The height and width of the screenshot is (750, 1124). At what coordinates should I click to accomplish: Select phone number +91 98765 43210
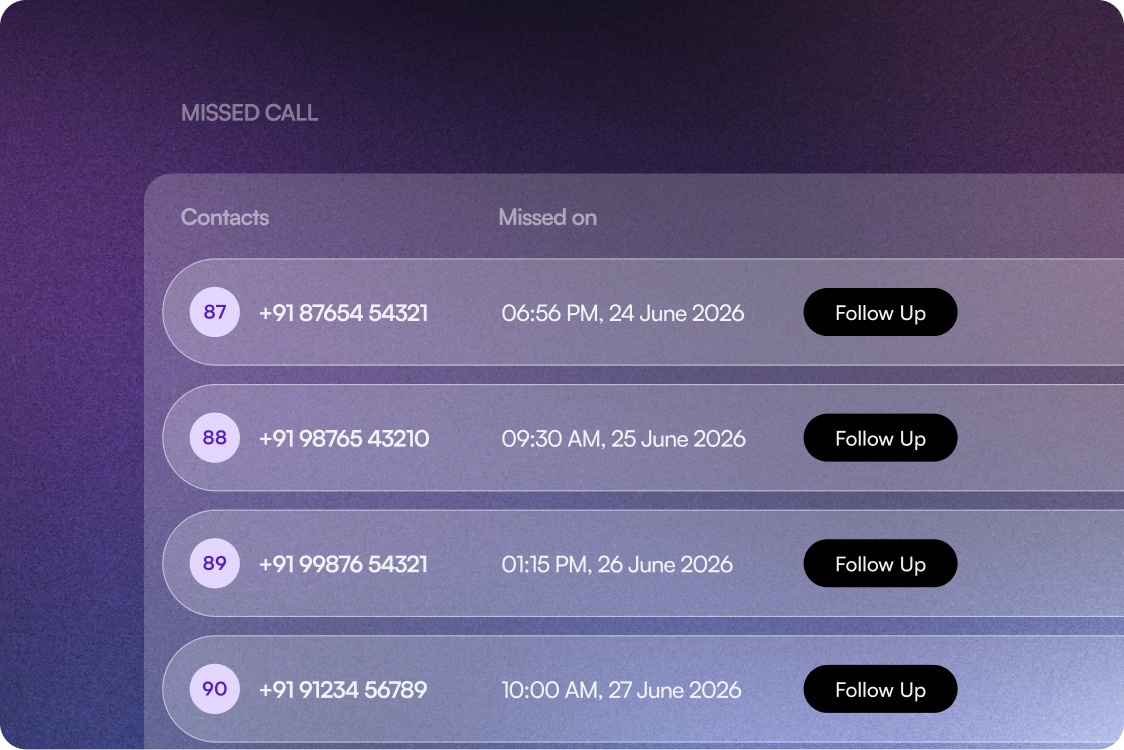coord(344,439)
